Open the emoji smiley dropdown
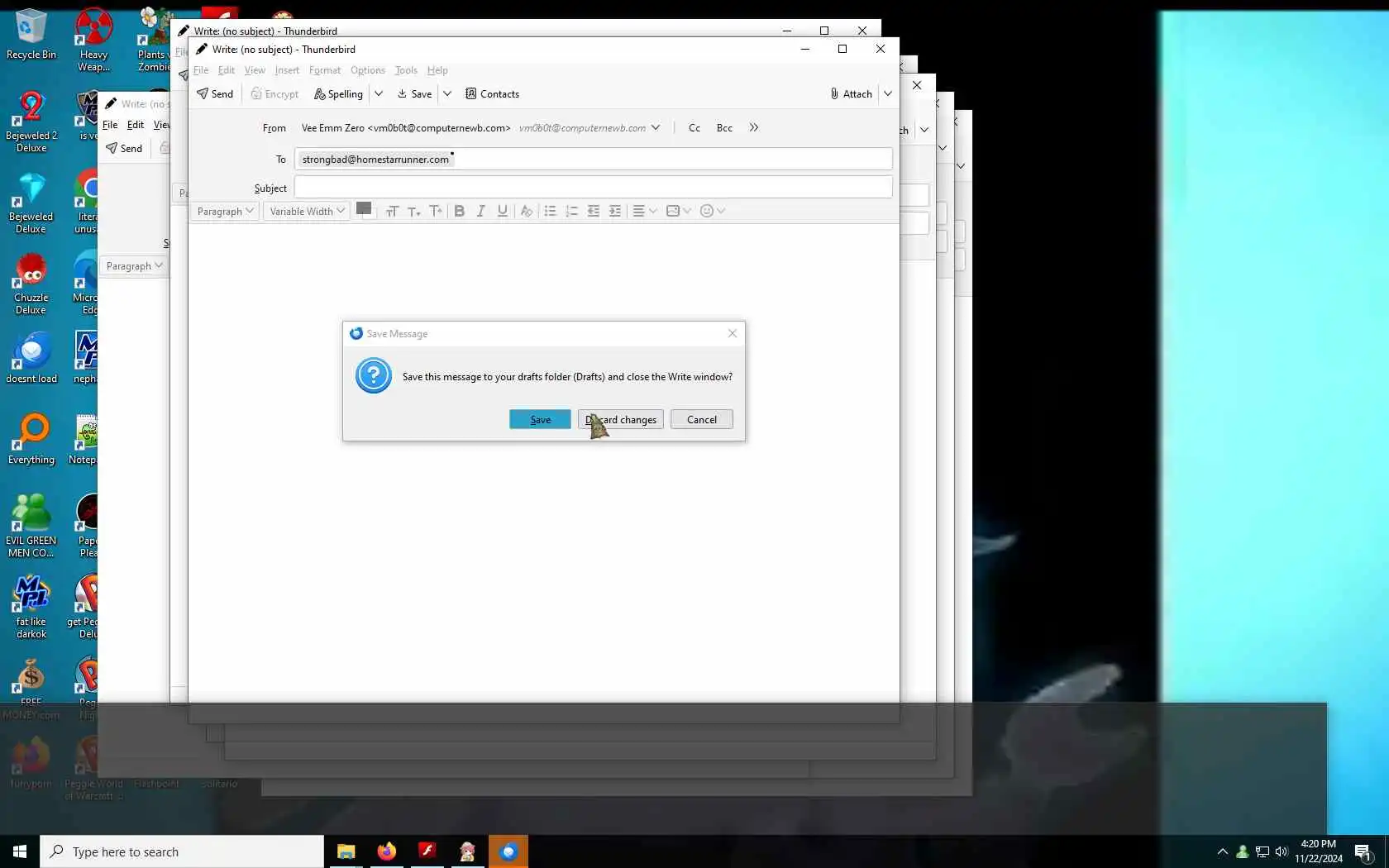Image resolution: width=1389 pixels, height=868 pixels. point(713,211)
